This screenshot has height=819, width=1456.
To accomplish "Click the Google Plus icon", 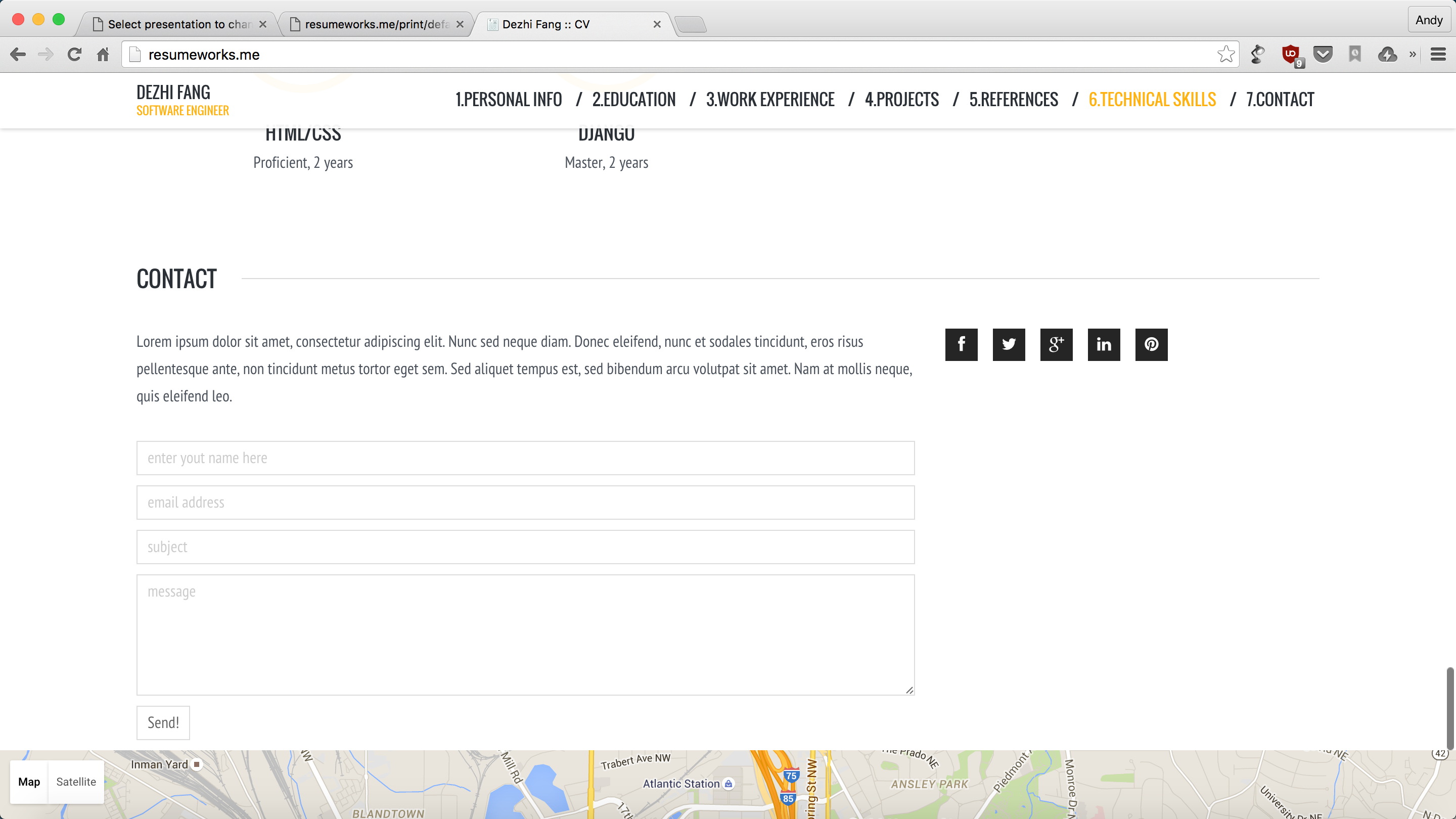I will click(1056, 344).
